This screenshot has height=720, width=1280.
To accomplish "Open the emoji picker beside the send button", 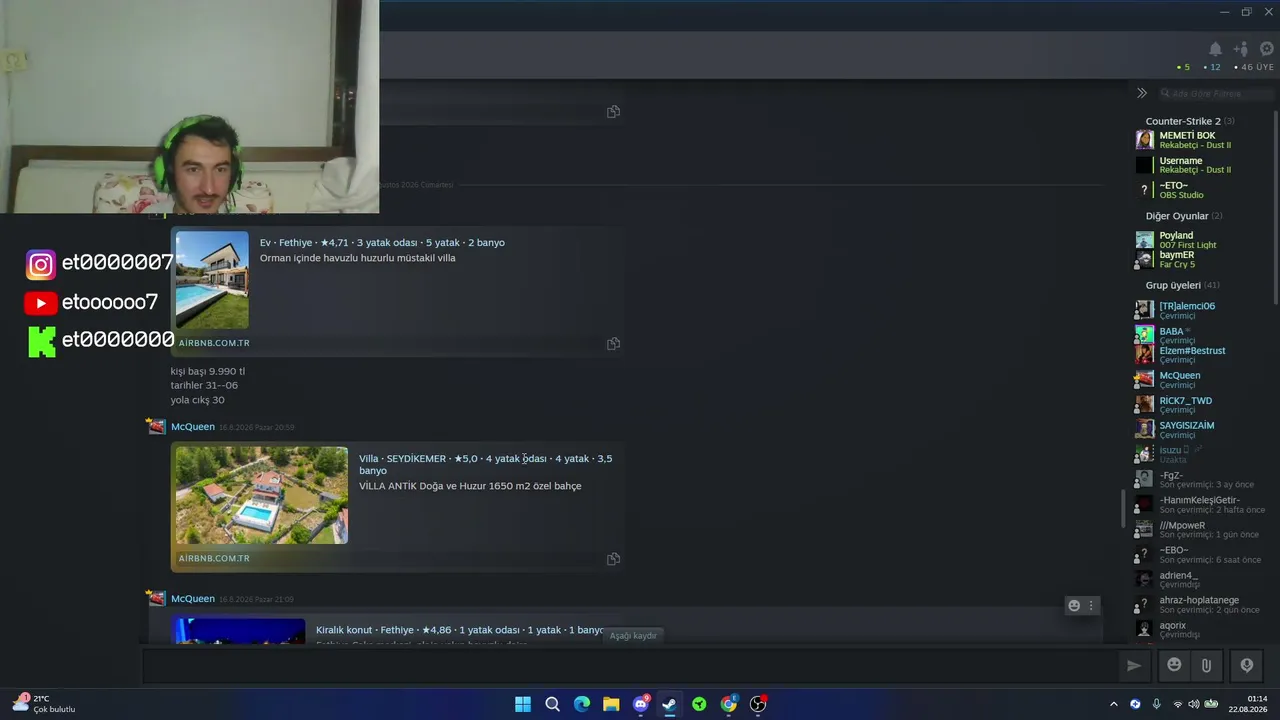I will [1175, 665].
